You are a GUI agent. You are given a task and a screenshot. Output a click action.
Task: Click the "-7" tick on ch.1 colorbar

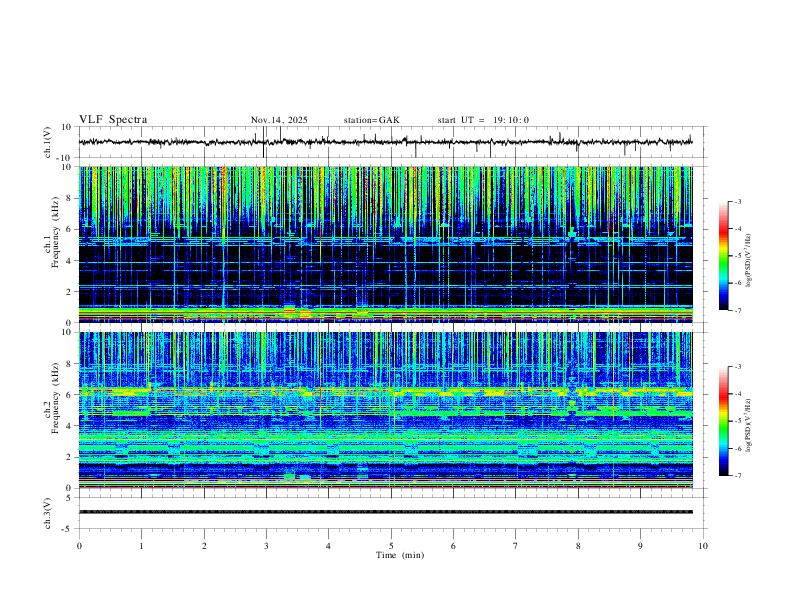pyautogui.click(x=737, y=310)
